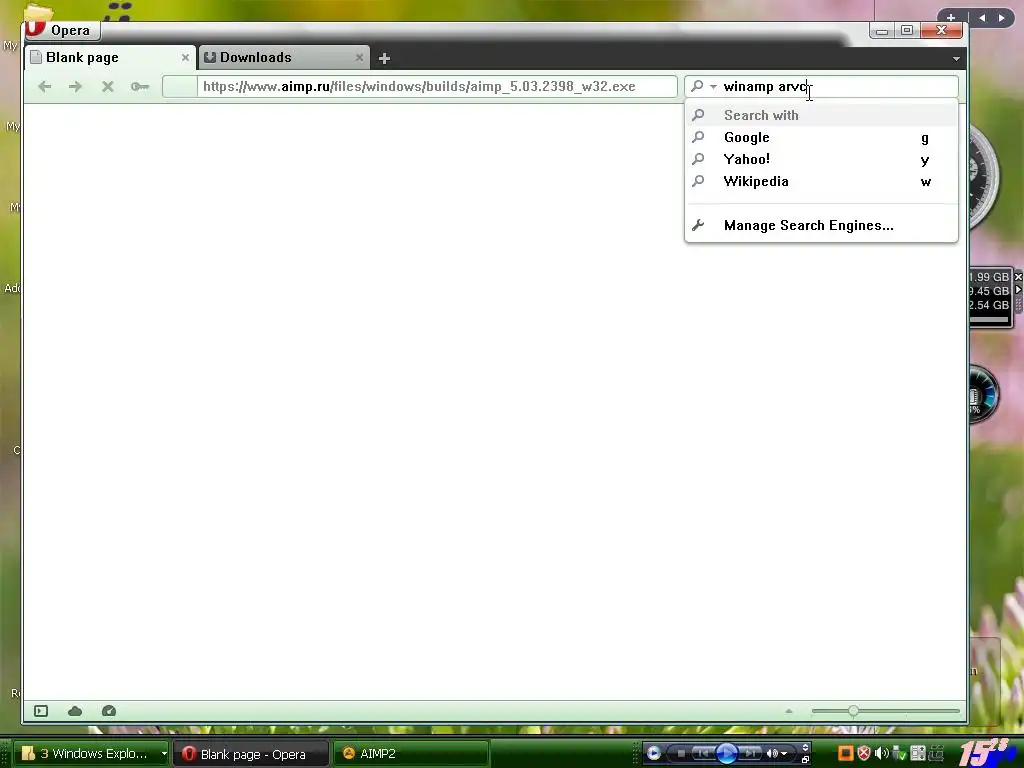Viewport: 1024px width, 768px height.
Task: Open the network connection tray icon
Action: [x=936, y=754]
